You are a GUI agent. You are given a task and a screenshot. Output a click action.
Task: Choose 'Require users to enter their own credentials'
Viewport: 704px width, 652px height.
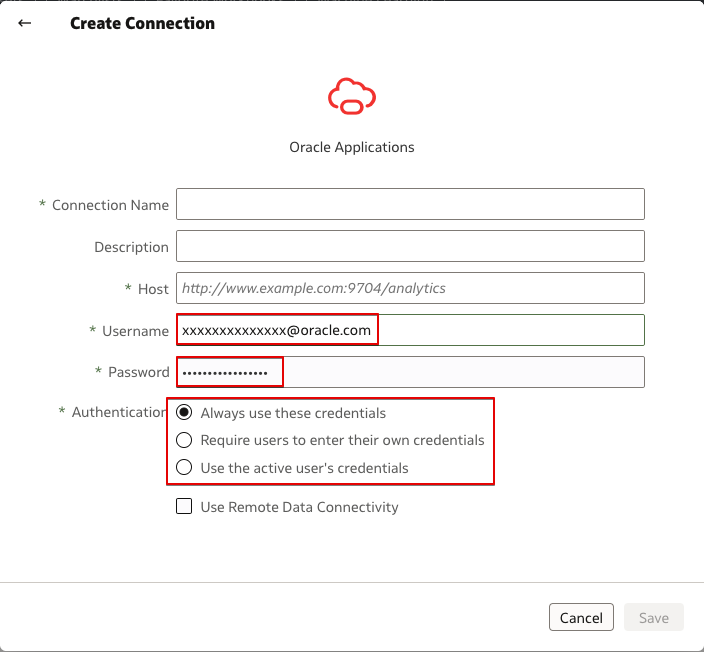click(x=184, y=440)
